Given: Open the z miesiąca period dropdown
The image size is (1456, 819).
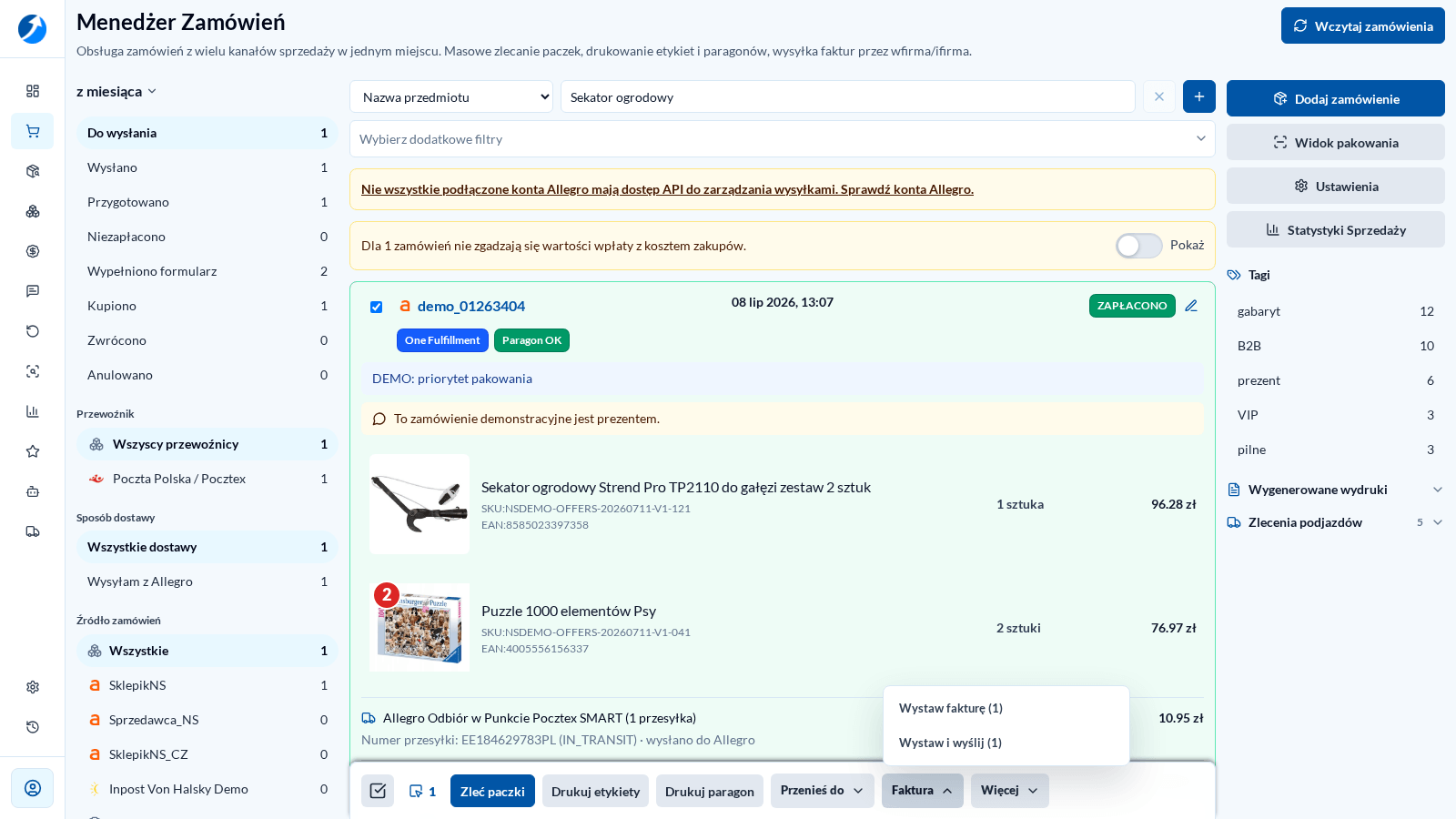Looking at the screenshot, I should point(116,91).
